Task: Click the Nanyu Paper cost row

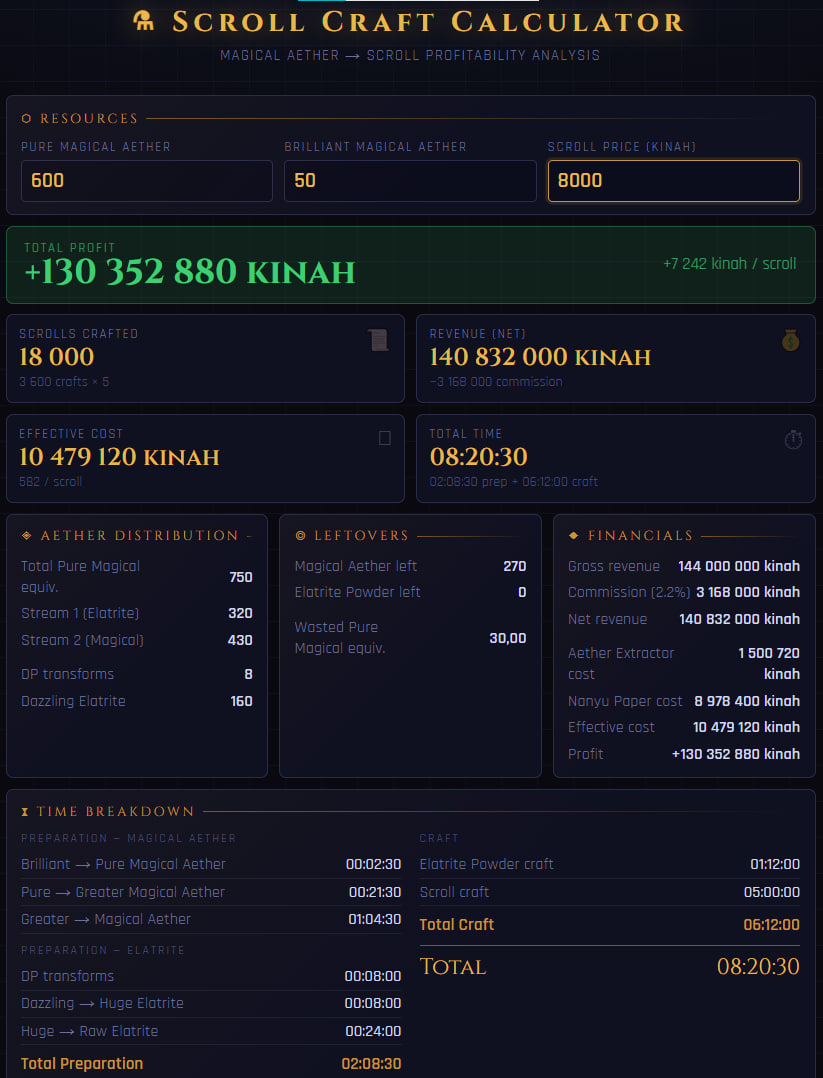Action: [684, 701]
